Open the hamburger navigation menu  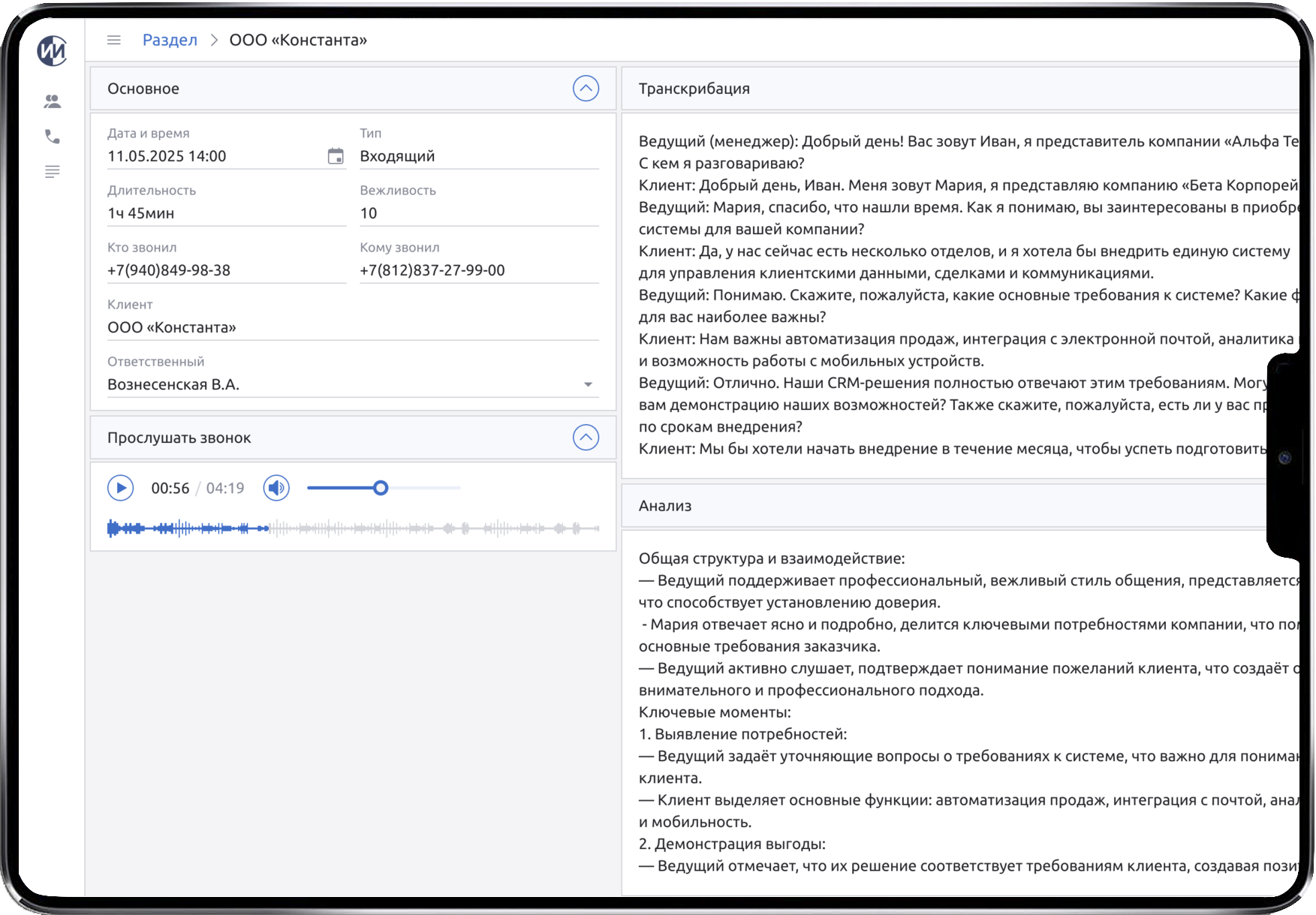pos(113,40)
